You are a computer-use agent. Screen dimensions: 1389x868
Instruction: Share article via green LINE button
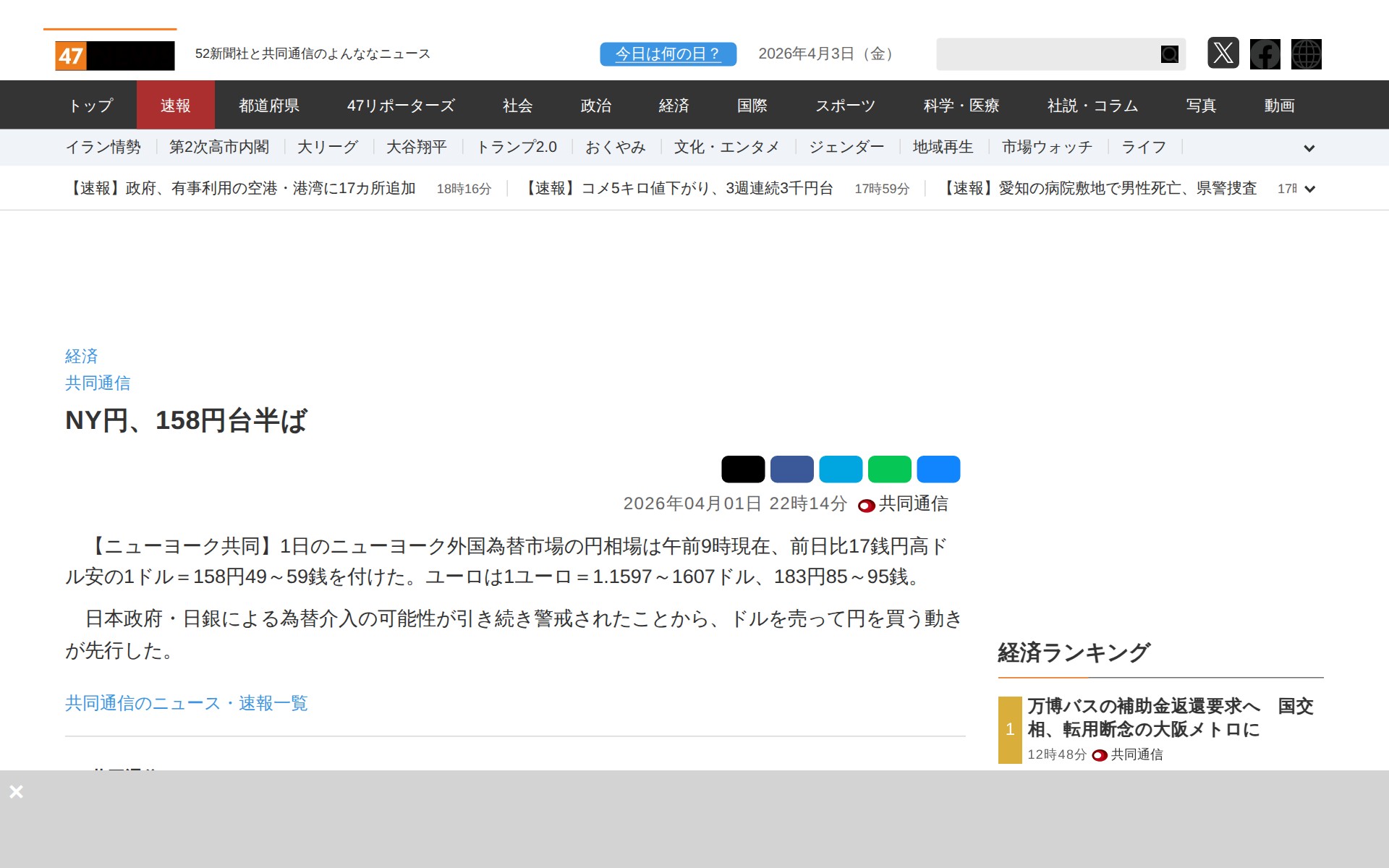tap(889, 469)
